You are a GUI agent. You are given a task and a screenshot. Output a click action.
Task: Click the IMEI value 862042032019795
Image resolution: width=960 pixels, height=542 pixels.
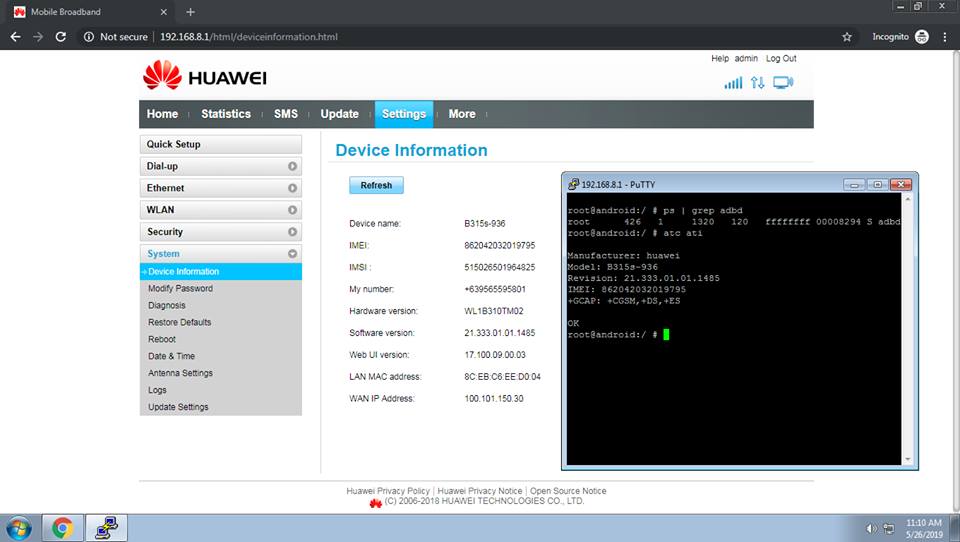pyautogui.click(x=500, y=246)
